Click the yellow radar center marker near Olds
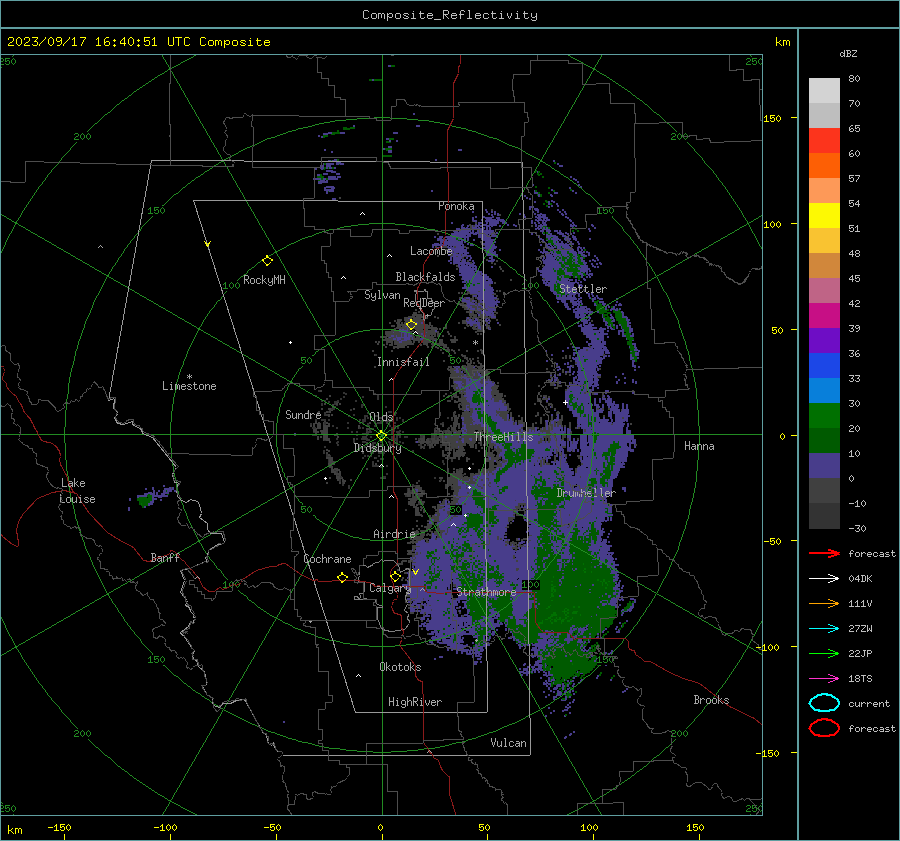Screen dimensions: 900x841 pyautogui.click(x=381, y=436)
